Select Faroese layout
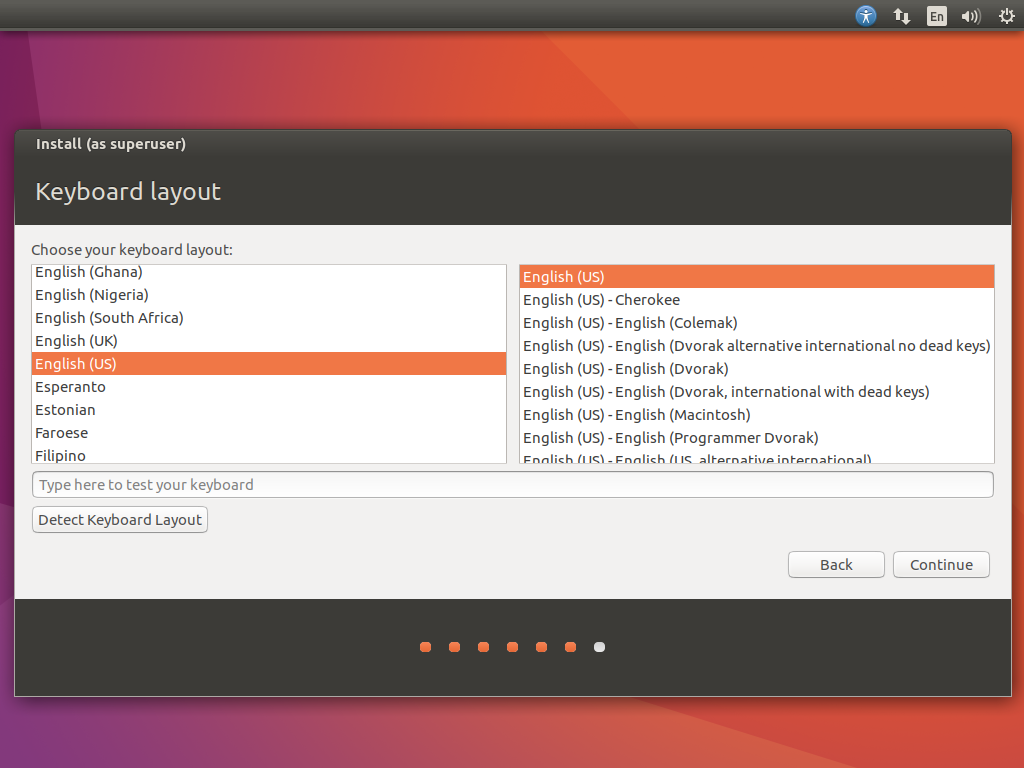 (x=268, y=433)
